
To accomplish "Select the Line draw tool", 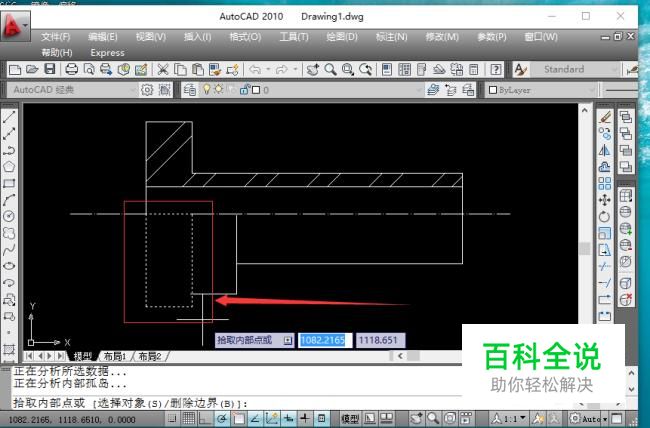I will click(9, 117).
